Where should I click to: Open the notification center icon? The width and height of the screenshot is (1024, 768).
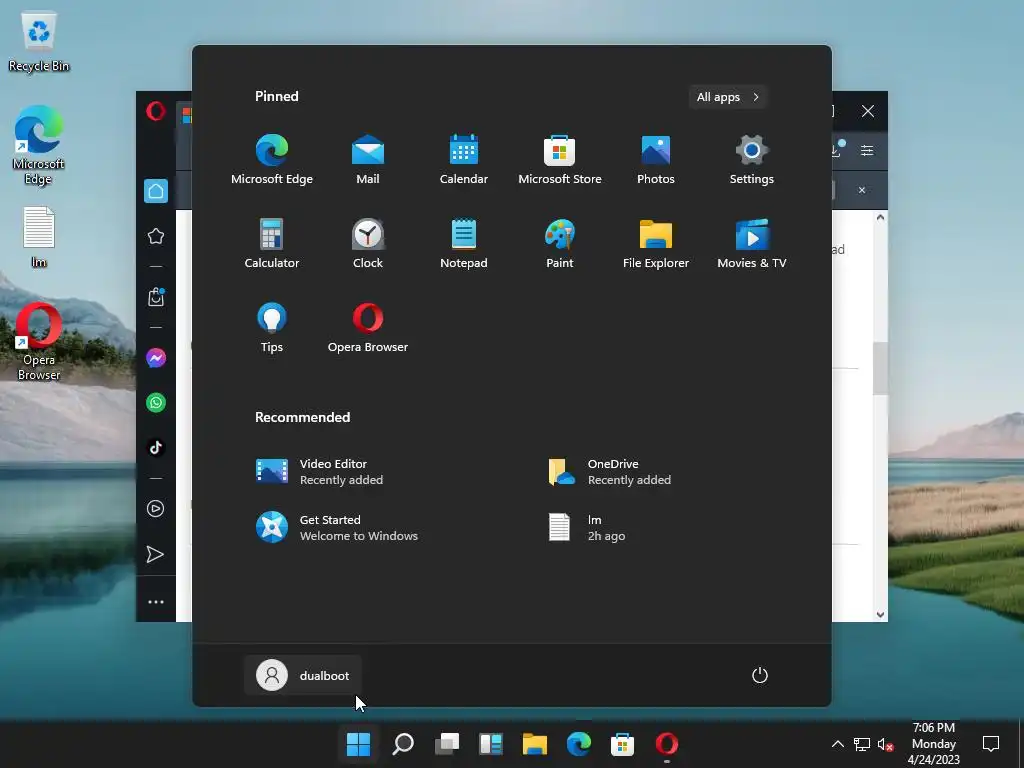pyautogui.click(x=991, y=744)
